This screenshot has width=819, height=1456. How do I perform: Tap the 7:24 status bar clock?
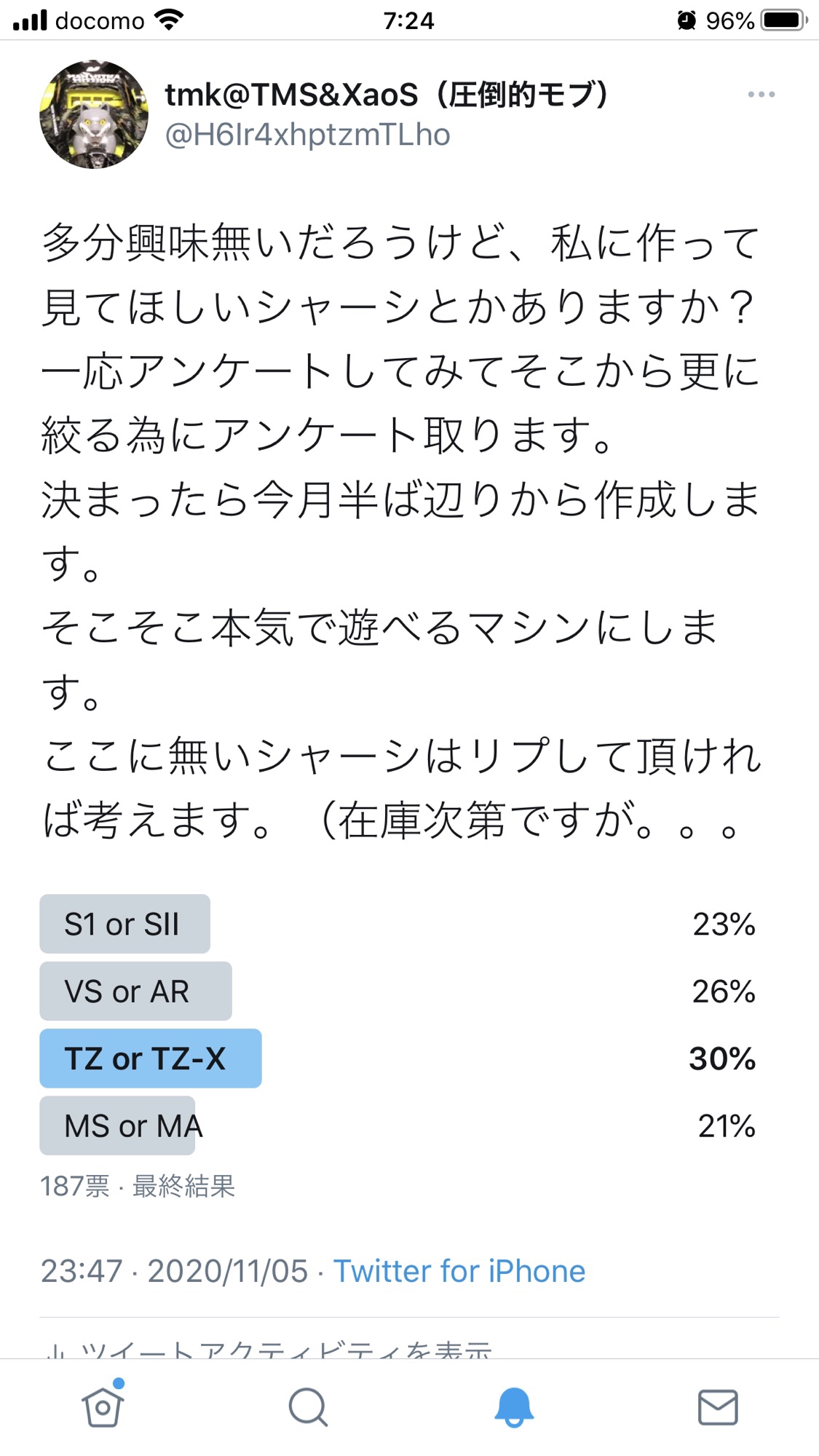coord(409,20)
